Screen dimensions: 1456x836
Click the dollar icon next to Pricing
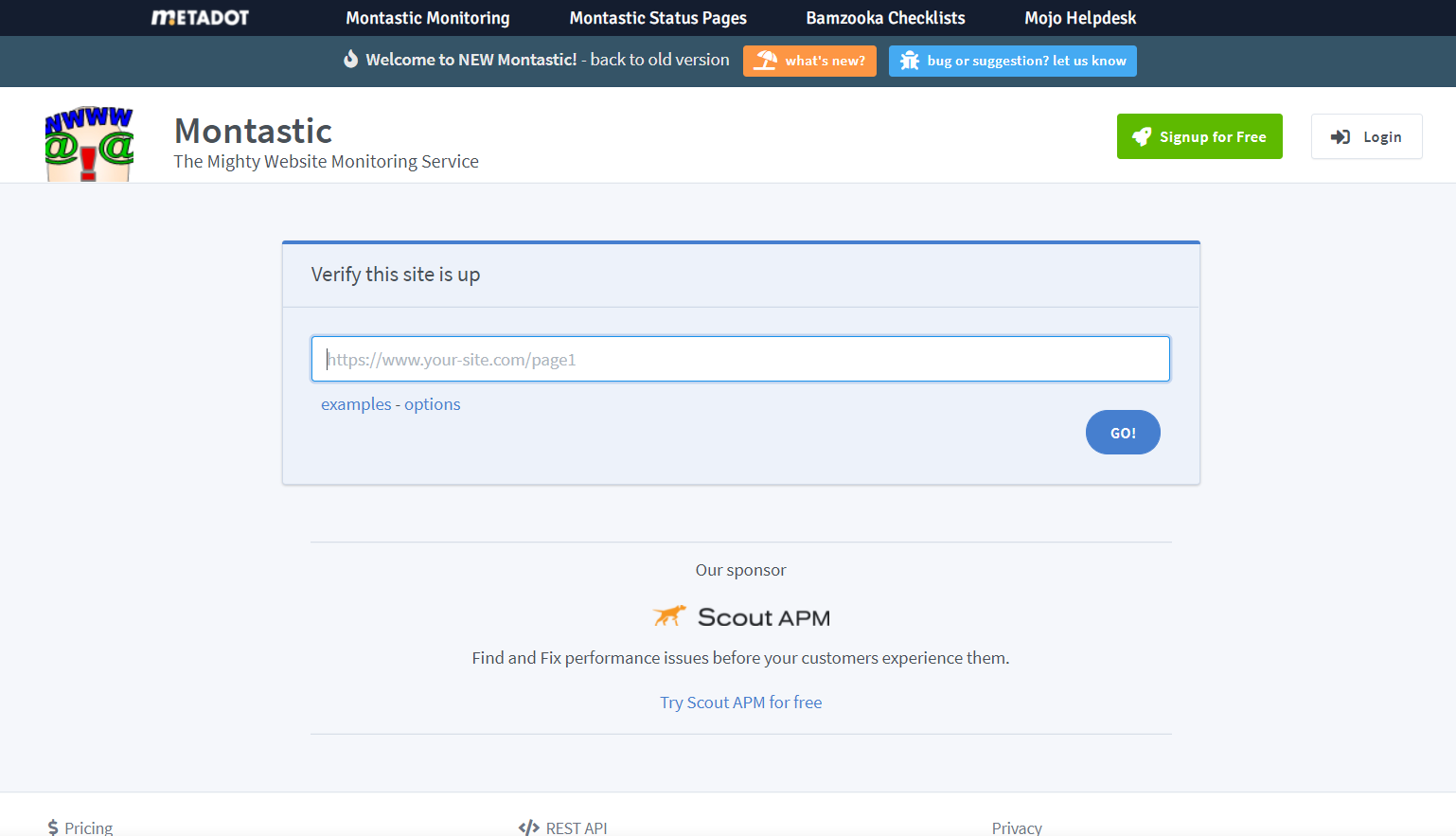[x=53, y=828]
